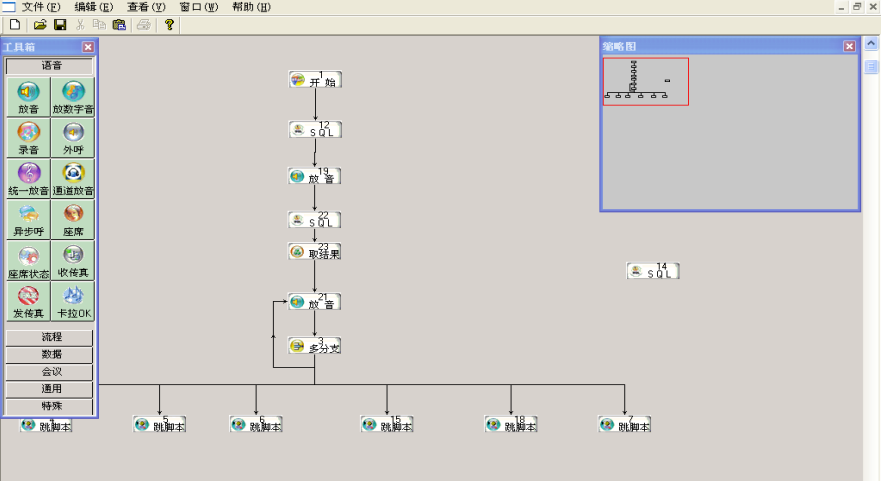Select the 统一放音 tool

point(28,179)
